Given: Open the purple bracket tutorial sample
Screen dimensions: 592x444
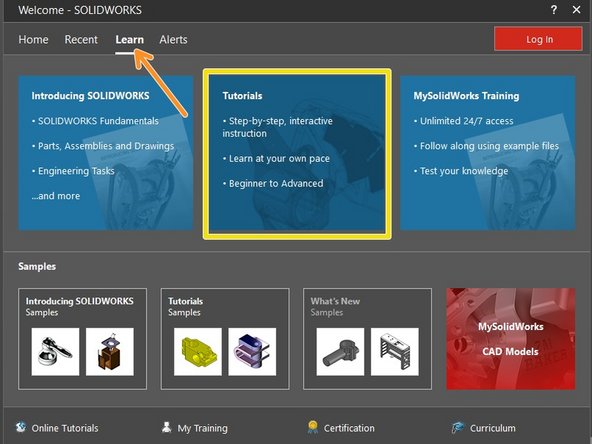Looking at the screenshot, I should pos(252,352).
